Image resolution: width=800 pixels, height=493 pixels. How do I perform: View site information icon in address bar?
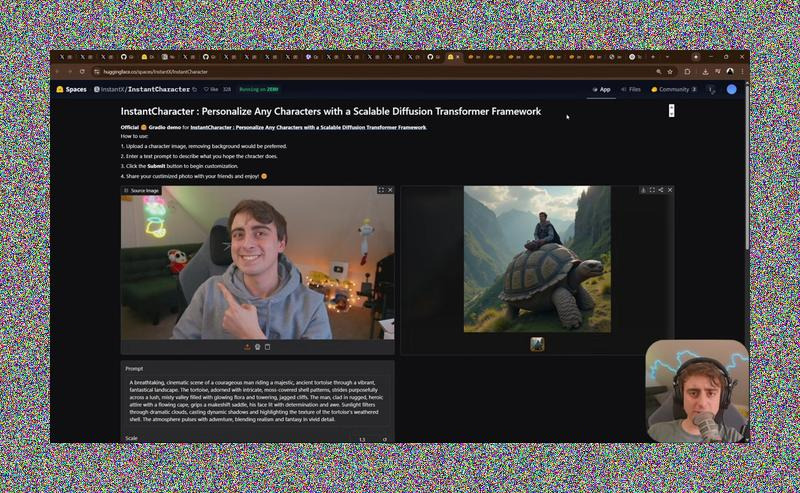click(97, 72)
